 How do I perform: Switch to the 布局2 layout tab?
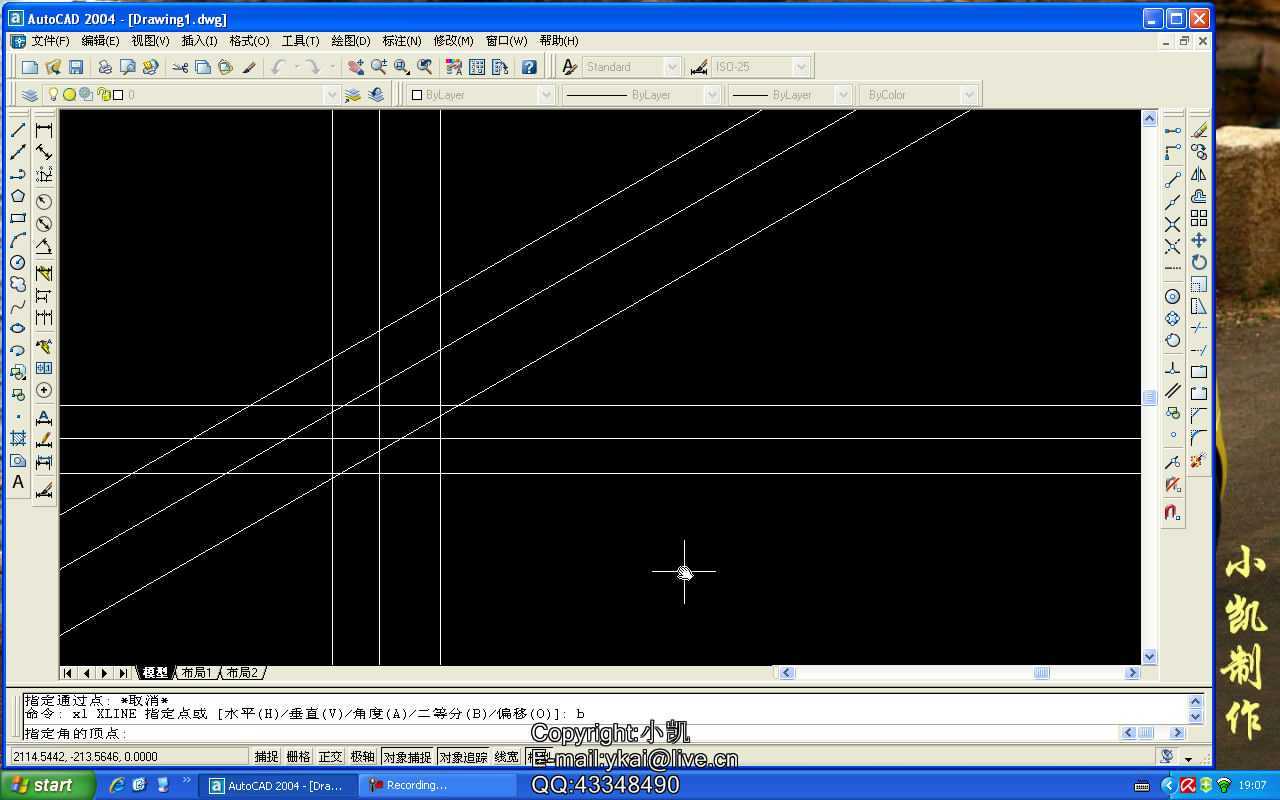click(242, 673)
